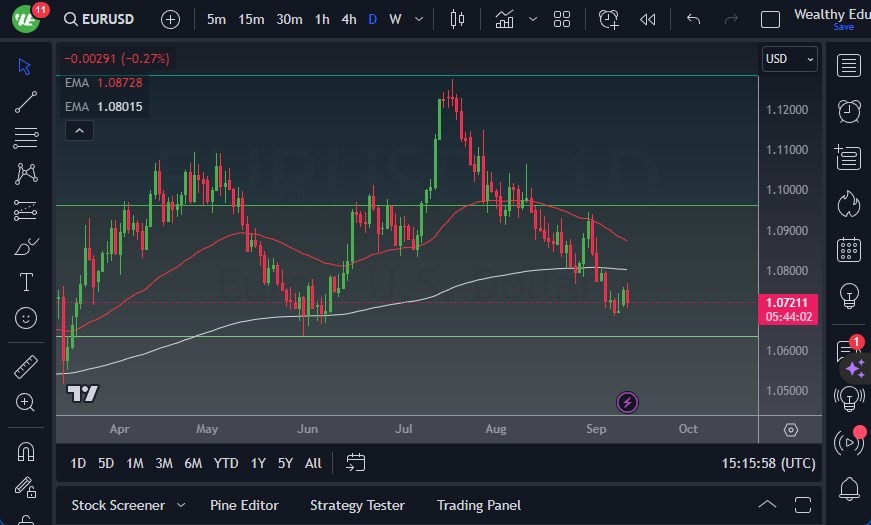
Task: Select the 6M date range button
Action: pos(193,463)
